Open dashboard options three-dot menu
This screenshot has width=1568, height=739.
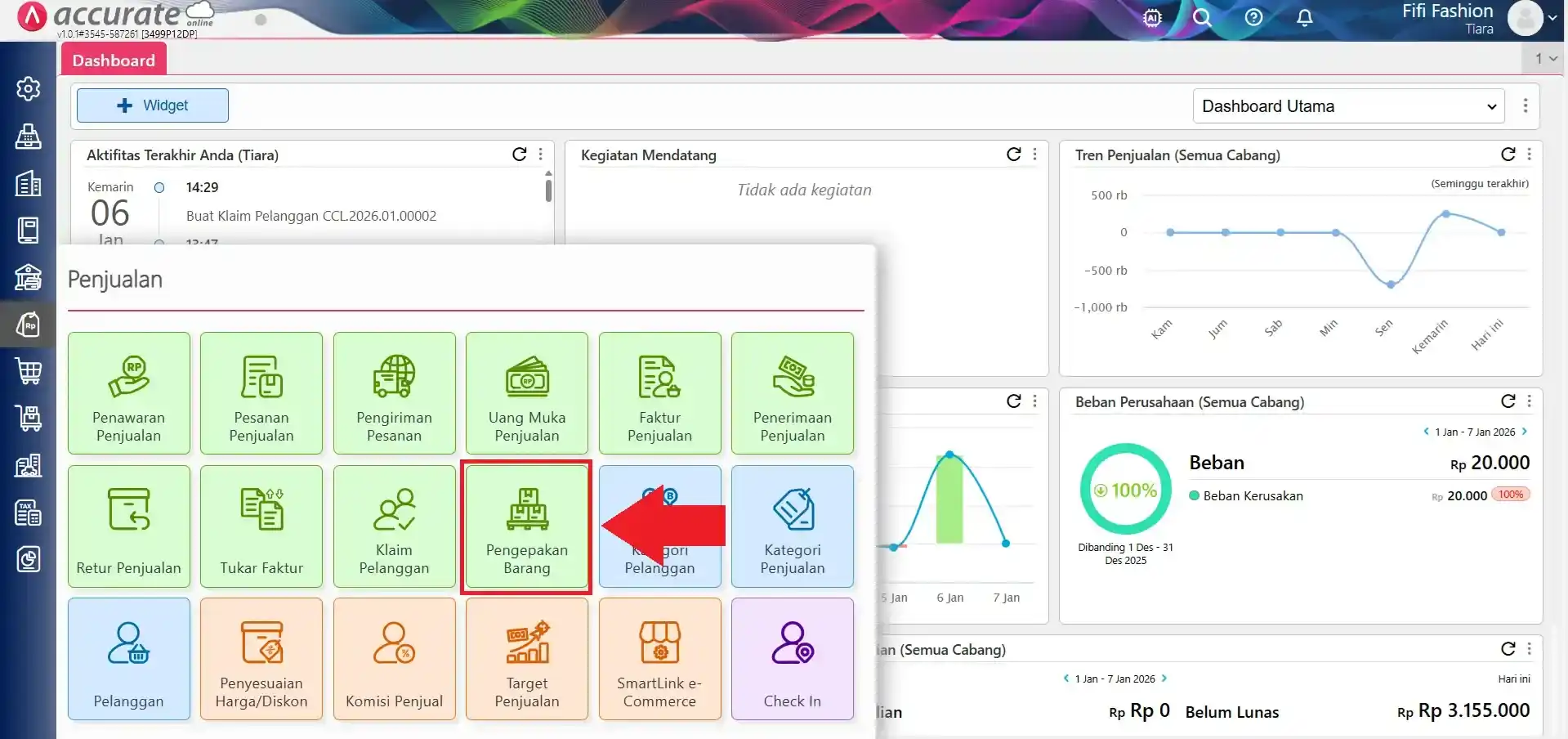(x=1526, y=105)
